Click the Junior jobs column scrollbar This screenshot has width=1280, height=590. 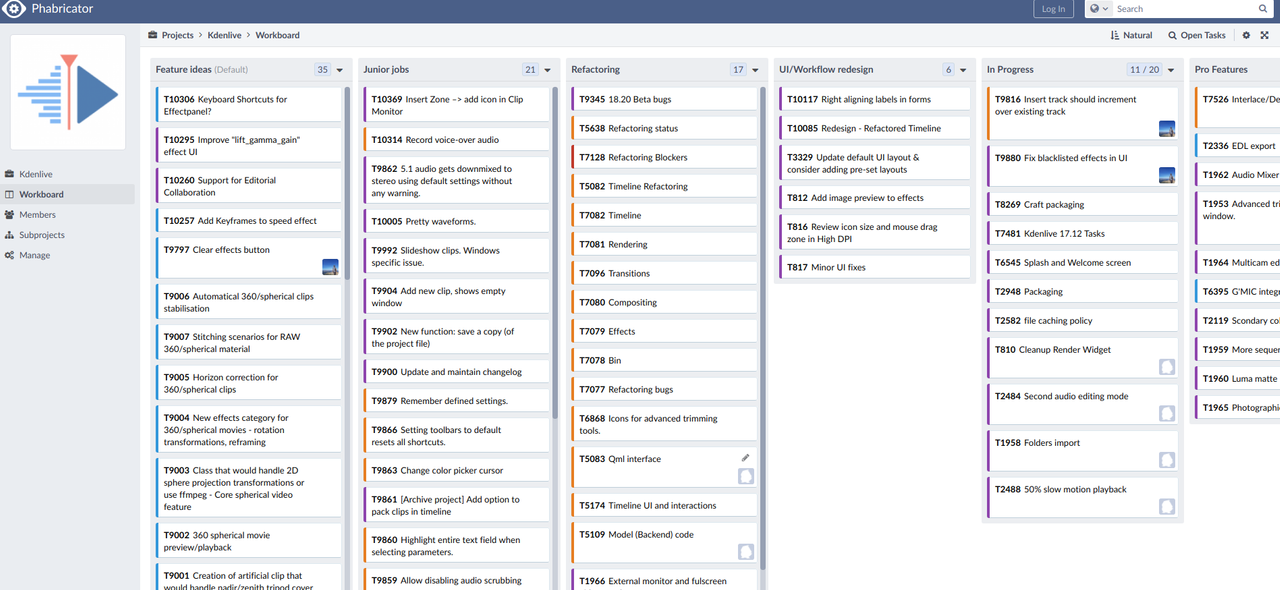(x=556, y=253)
